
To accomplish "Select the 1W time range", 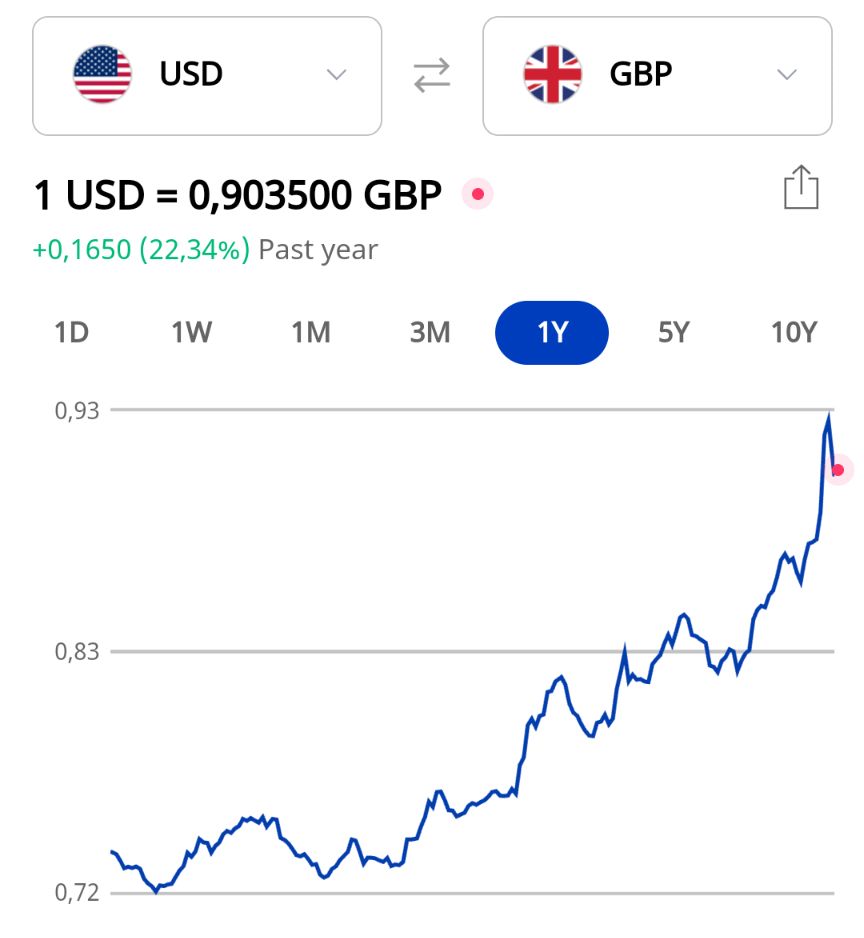I will (191, 332).
